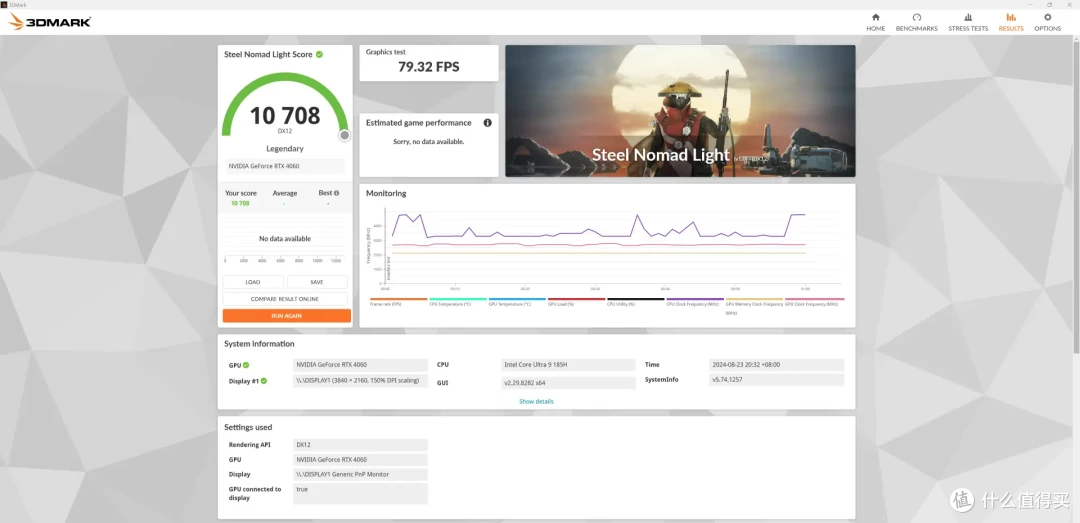
Task: Click NVIDIA GeForce RTX 4060 under Legendary
Action: [284, 166]
